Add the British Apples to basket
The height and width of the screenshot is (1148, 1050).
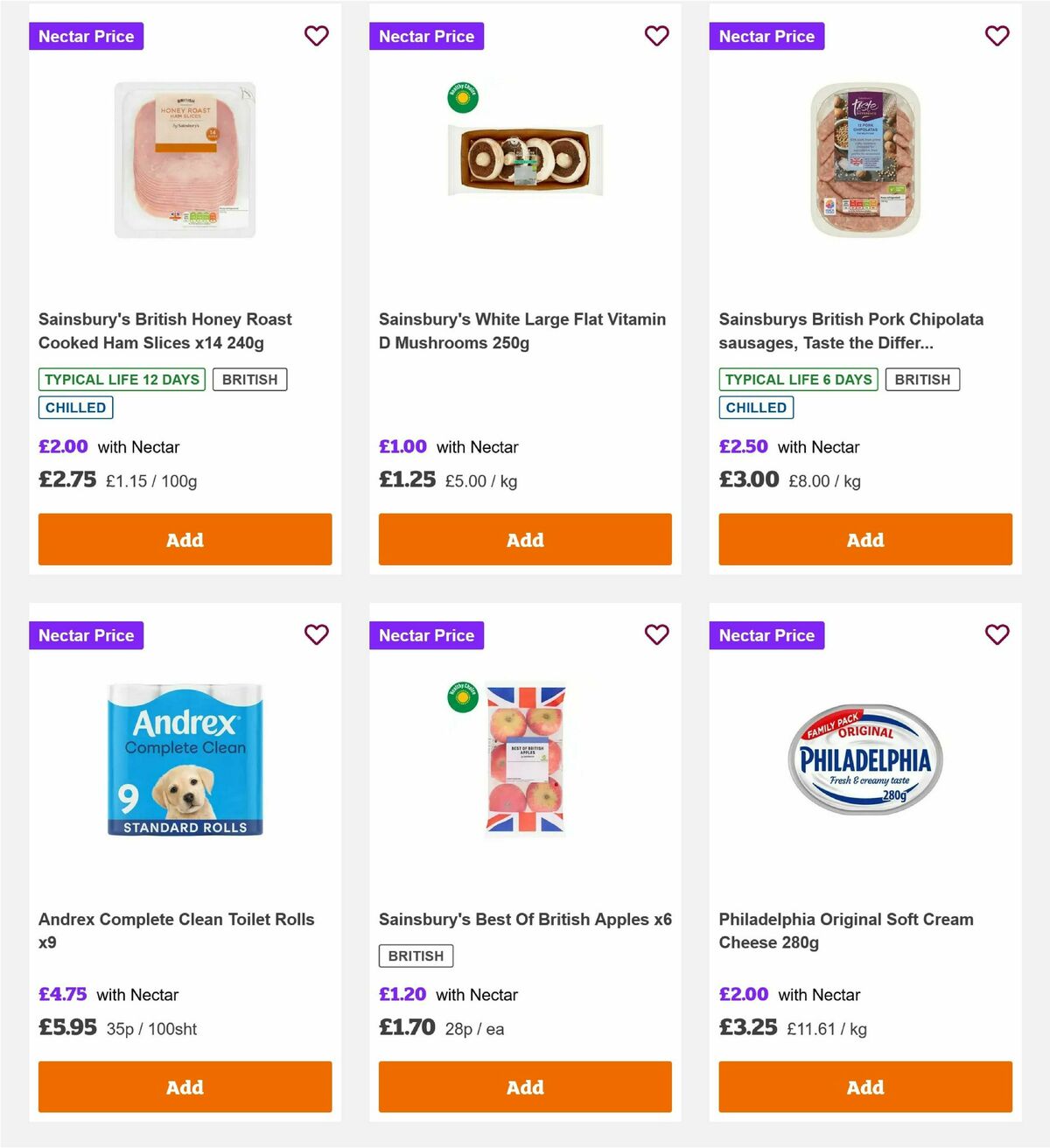[x=524, y=1087]
